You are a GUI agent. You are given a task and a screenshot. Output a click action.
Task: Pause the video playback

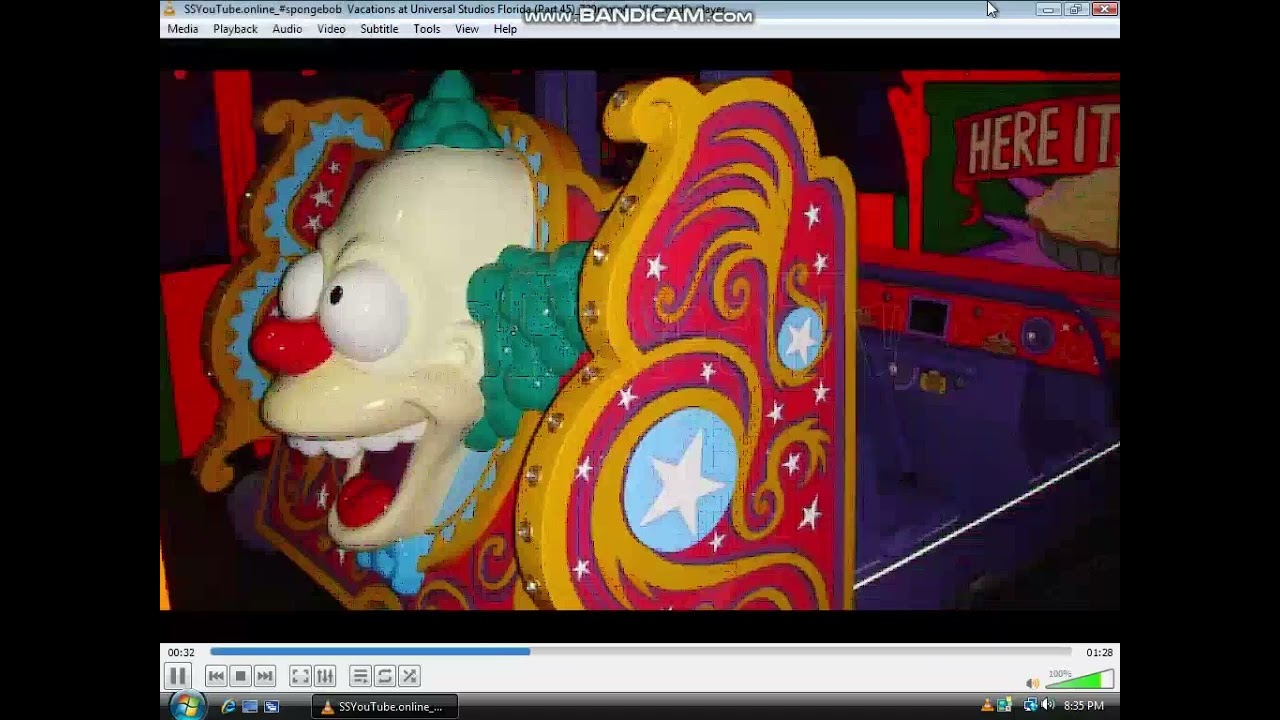click(177, 676)
